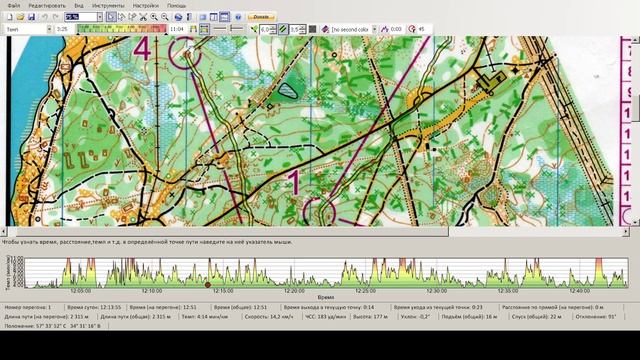
Task: Select the second route-handle arrow tool
Action: (132, 17)
